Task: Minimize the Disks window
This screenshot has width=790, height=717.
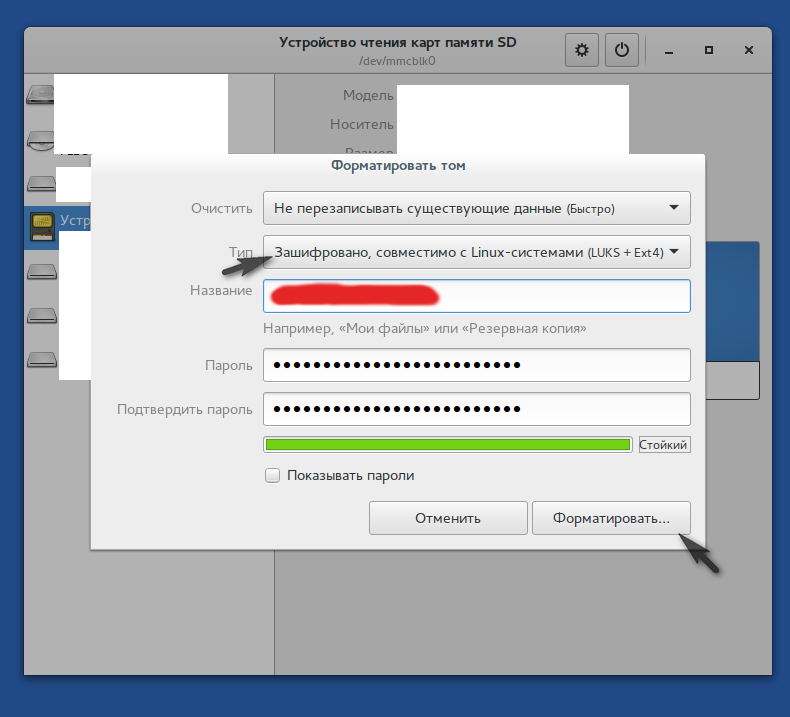Action: point(669,50)
